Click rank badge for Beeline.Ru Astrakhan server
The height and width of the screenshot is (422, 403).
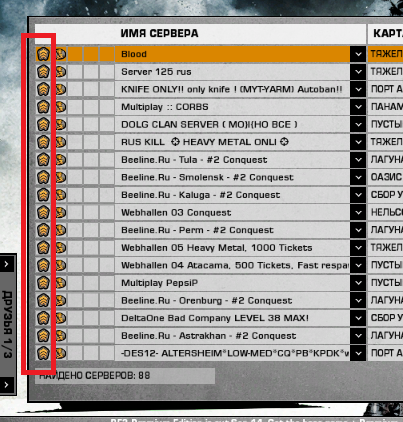(43, 336)
